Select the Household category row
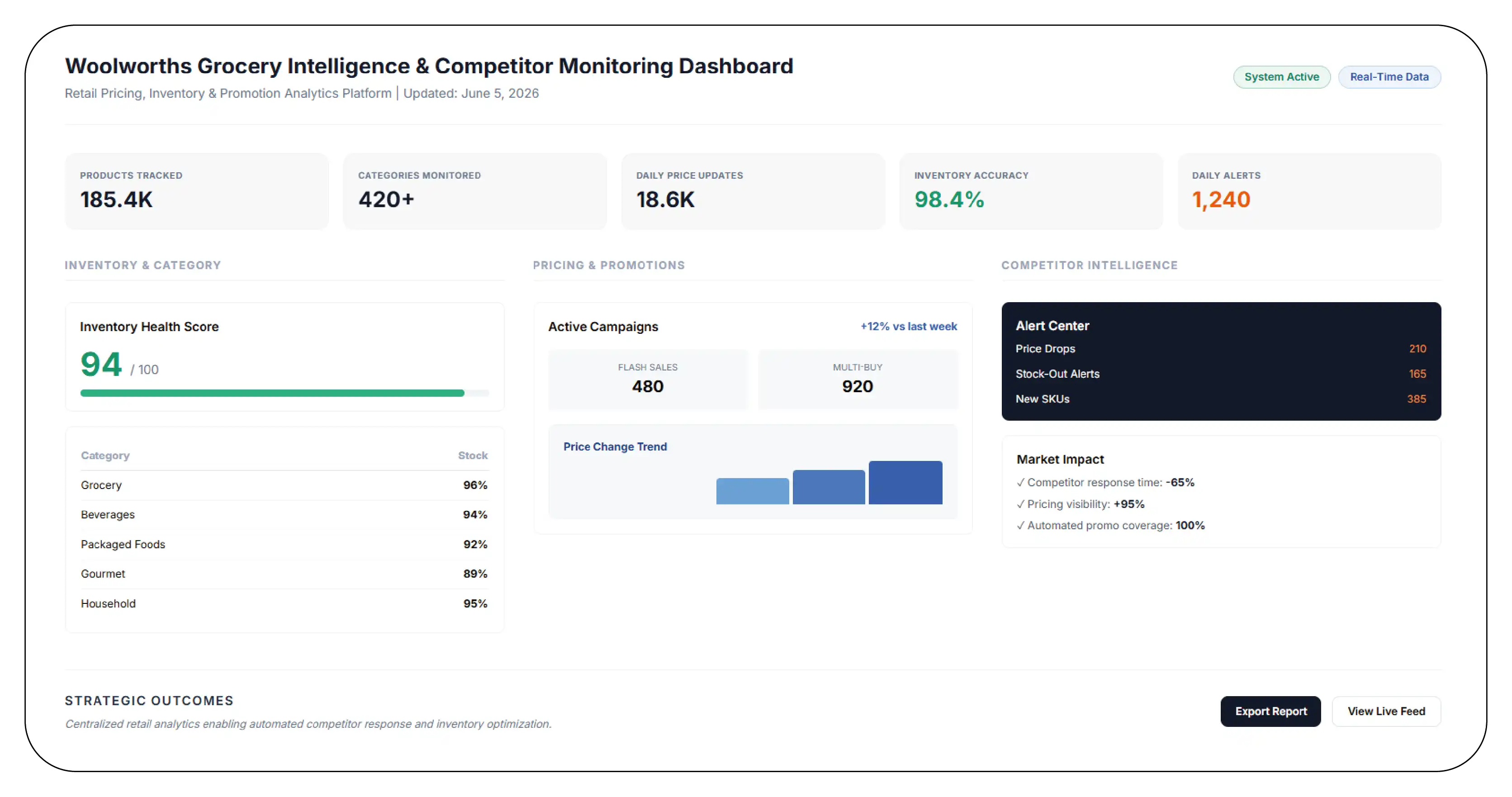This screenshot has height=797, width=1512. tap(284, 604)
